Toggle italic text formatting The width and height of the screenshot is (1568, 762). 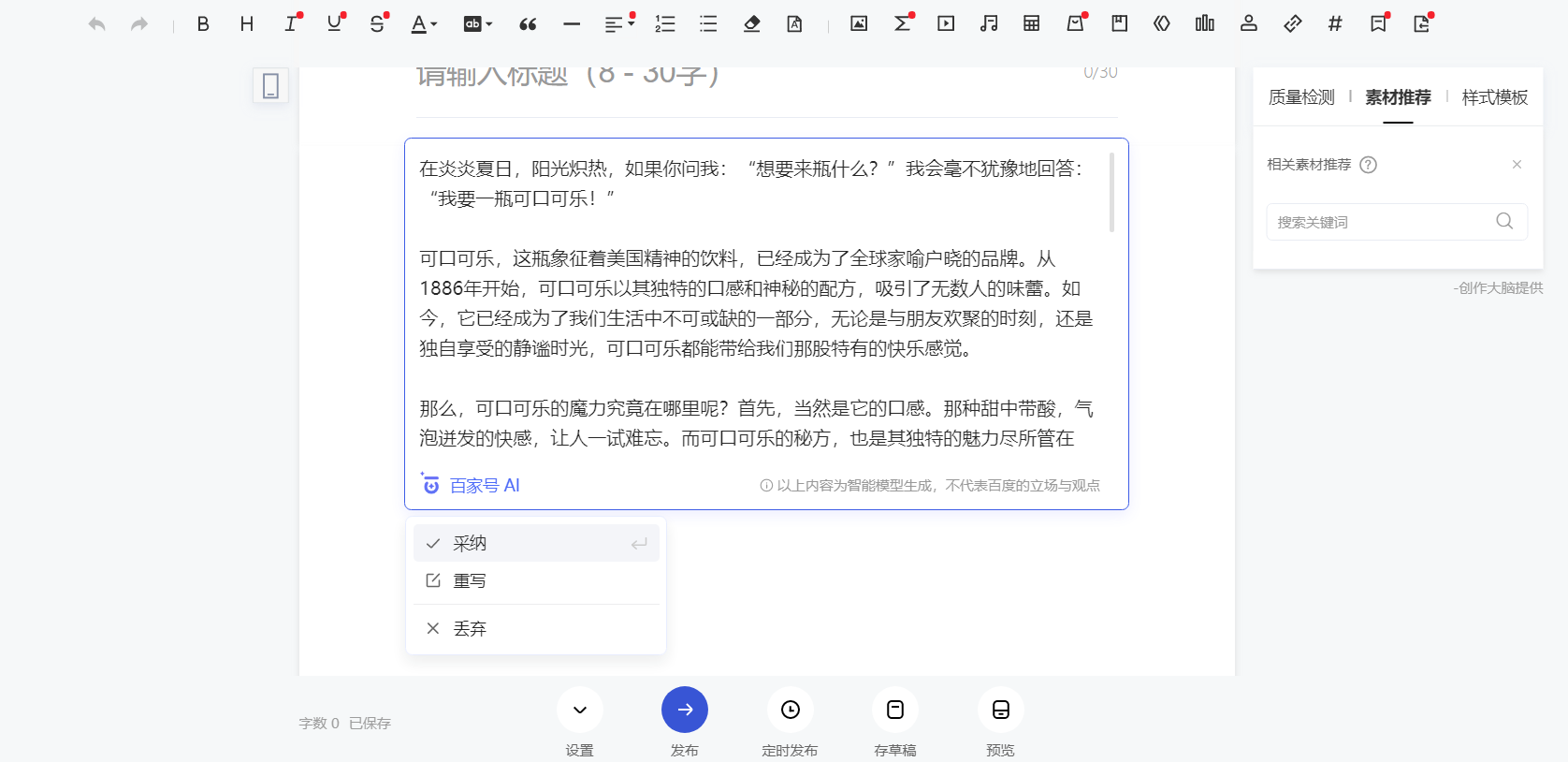[291, 24]
